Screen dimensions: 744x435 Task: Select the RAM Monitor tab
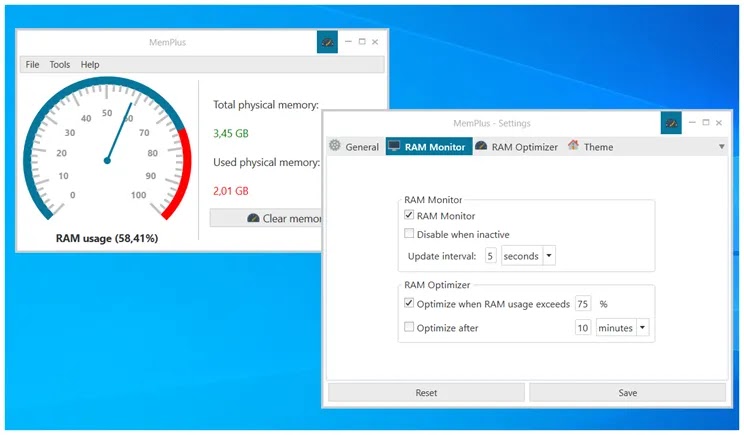coord(429,147)
